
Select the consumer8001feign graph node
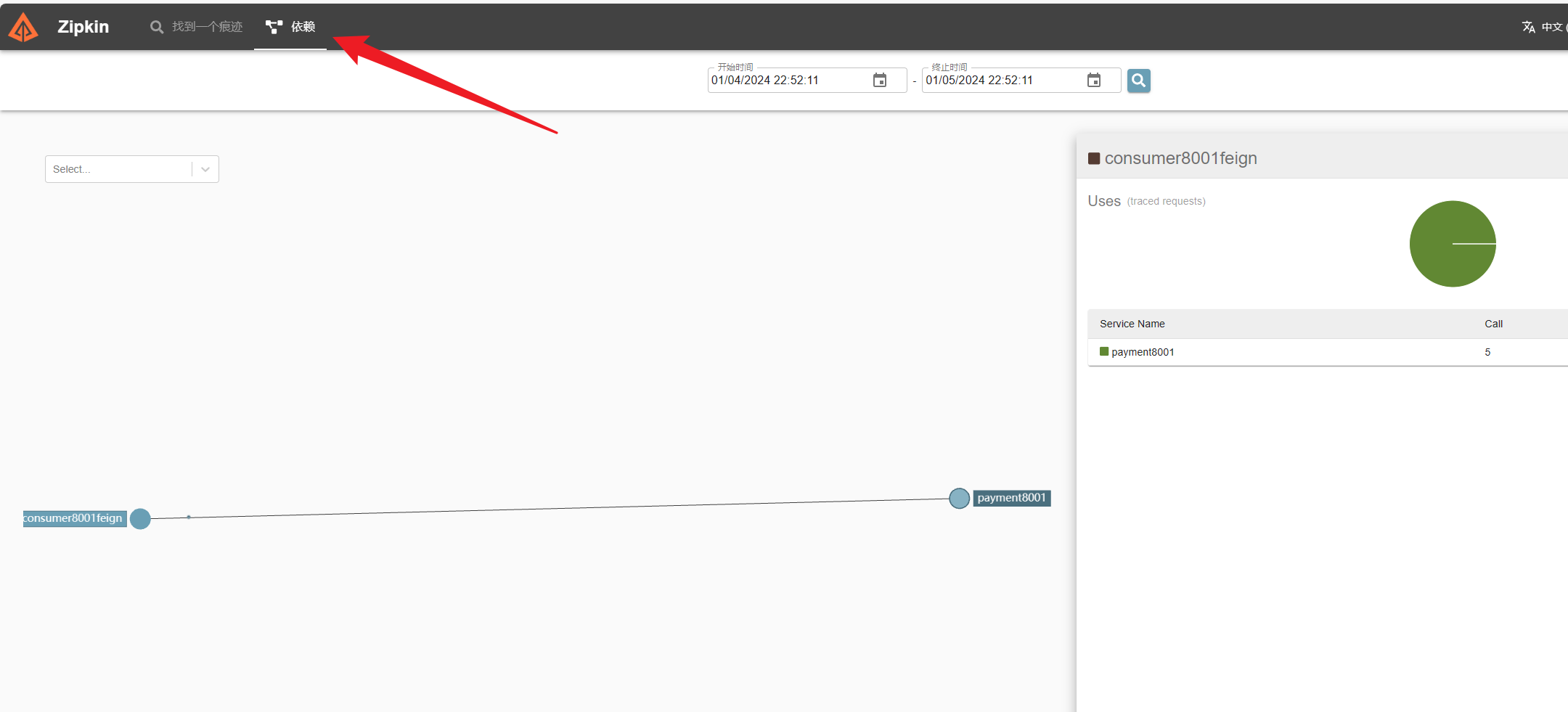point(140,519)
